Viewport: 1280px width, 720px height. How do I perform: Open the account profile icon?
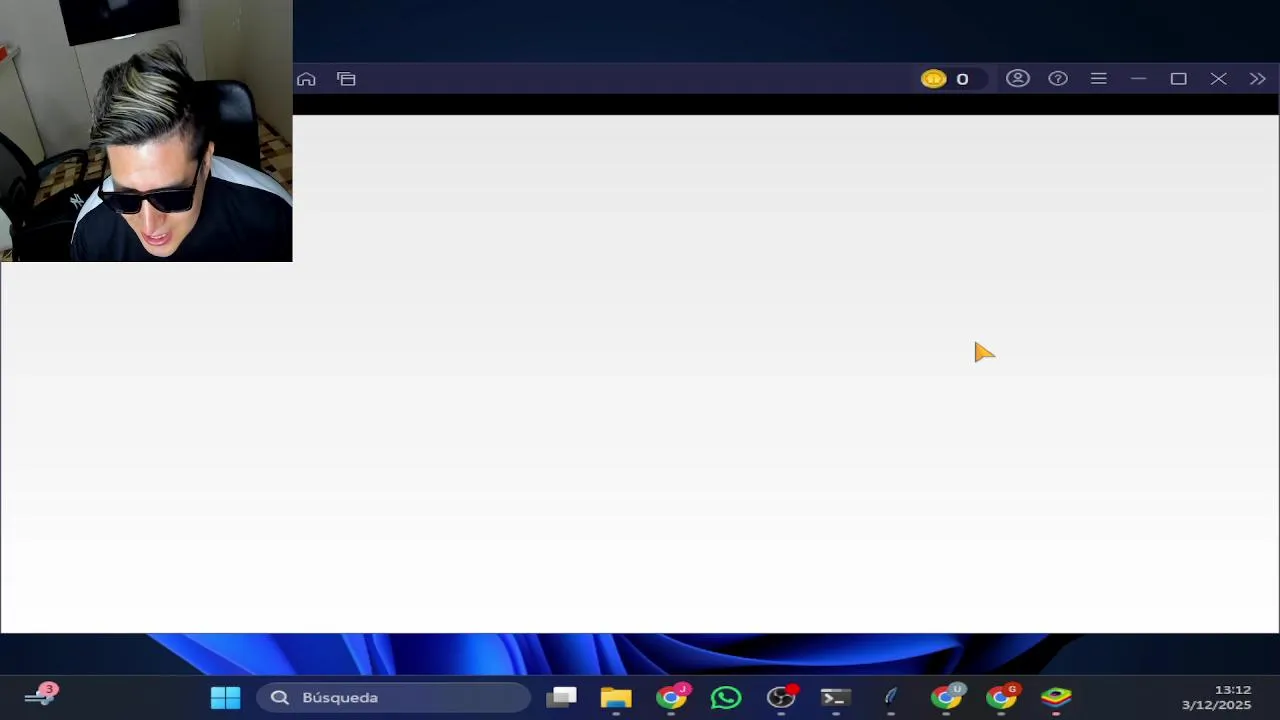[1018, 78]
